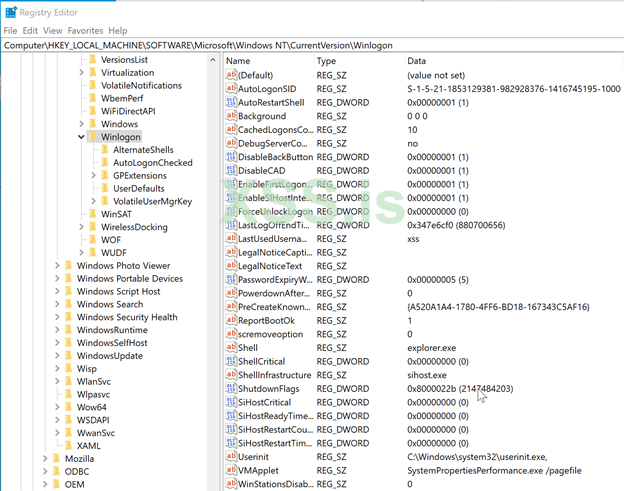Select the WinSAT folder icon
The image size is (624, 491).
click(x=93, y=214)
